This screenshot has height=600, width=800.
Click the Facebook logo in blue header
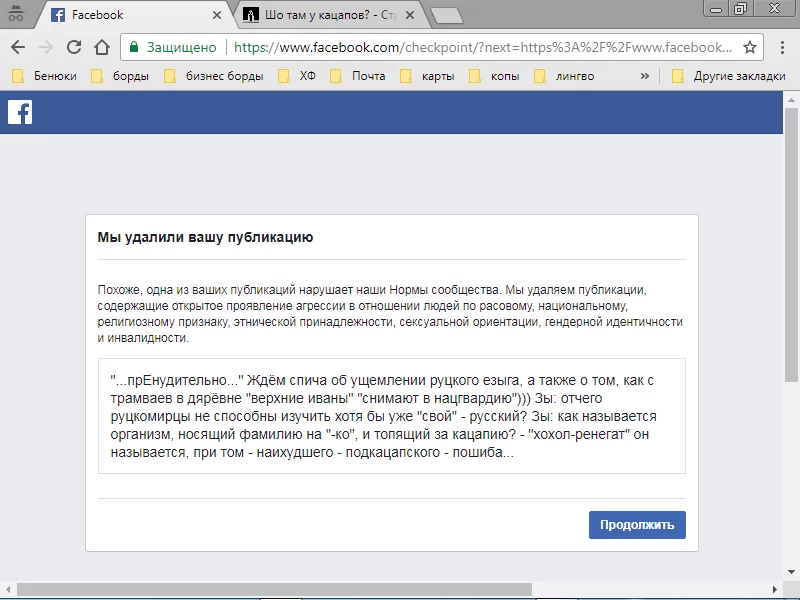(20, 112)
